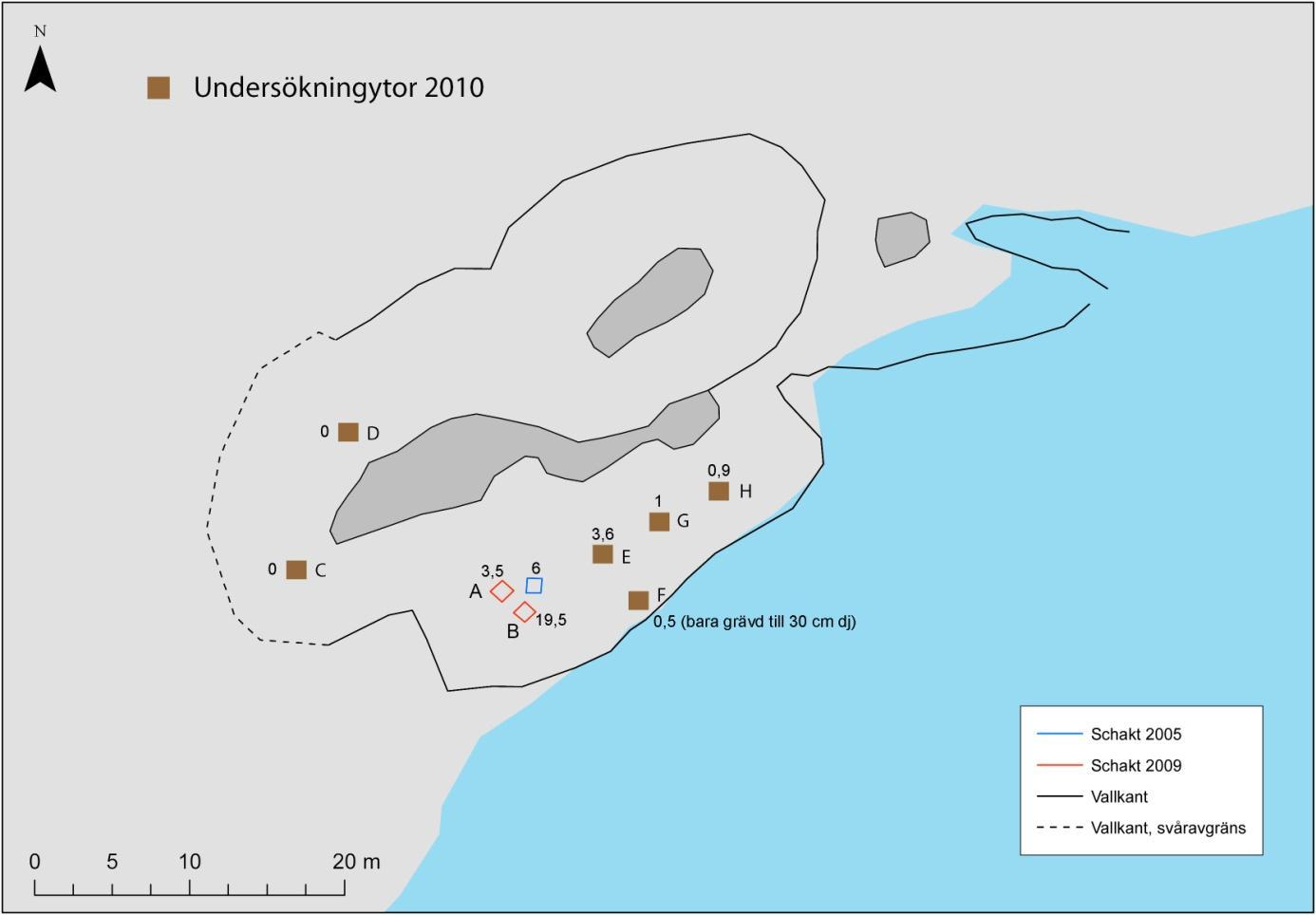The image size is (1316, 915).
Task: Click the value 1 above square G
Action: click(x=658, y=501)
